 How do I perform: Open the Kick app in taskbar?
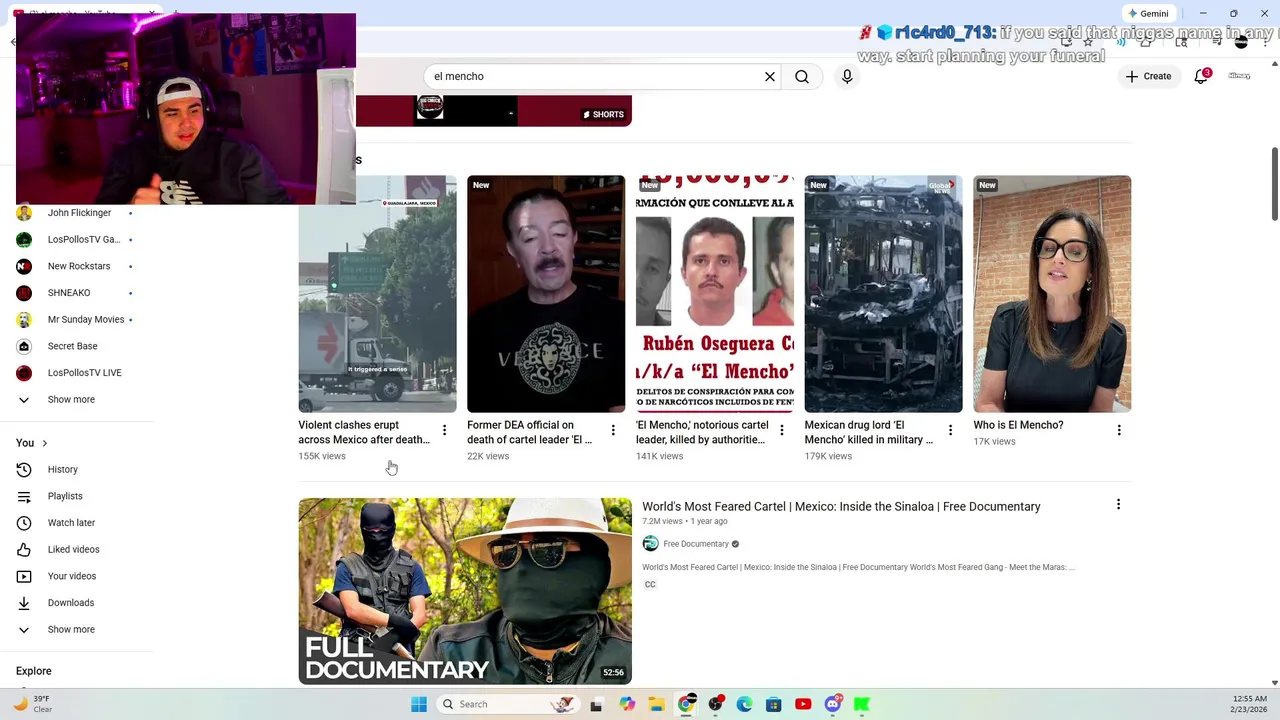[x=862, y=704]
